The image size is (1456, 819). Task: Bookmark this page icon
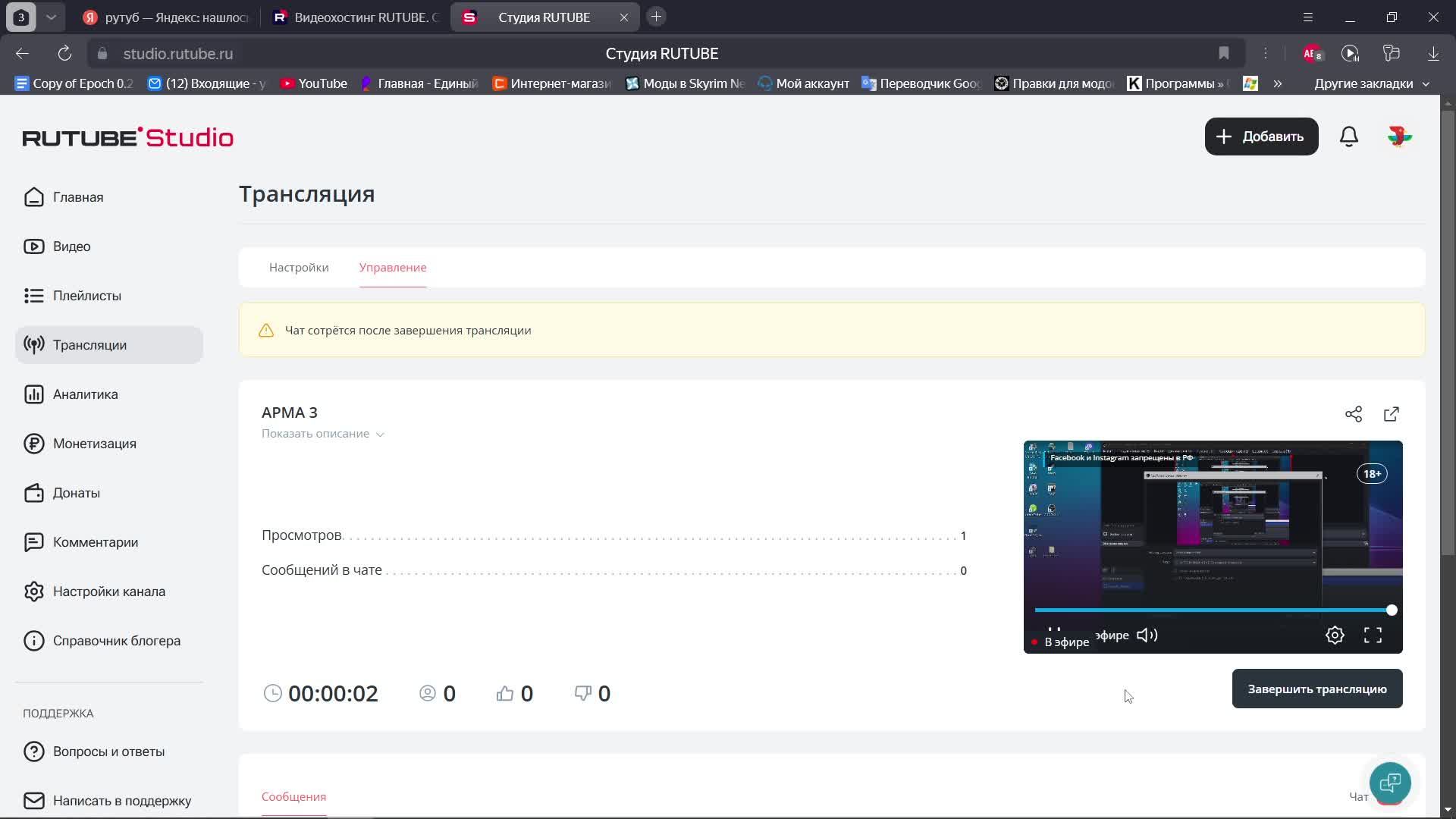[1224, 53]
